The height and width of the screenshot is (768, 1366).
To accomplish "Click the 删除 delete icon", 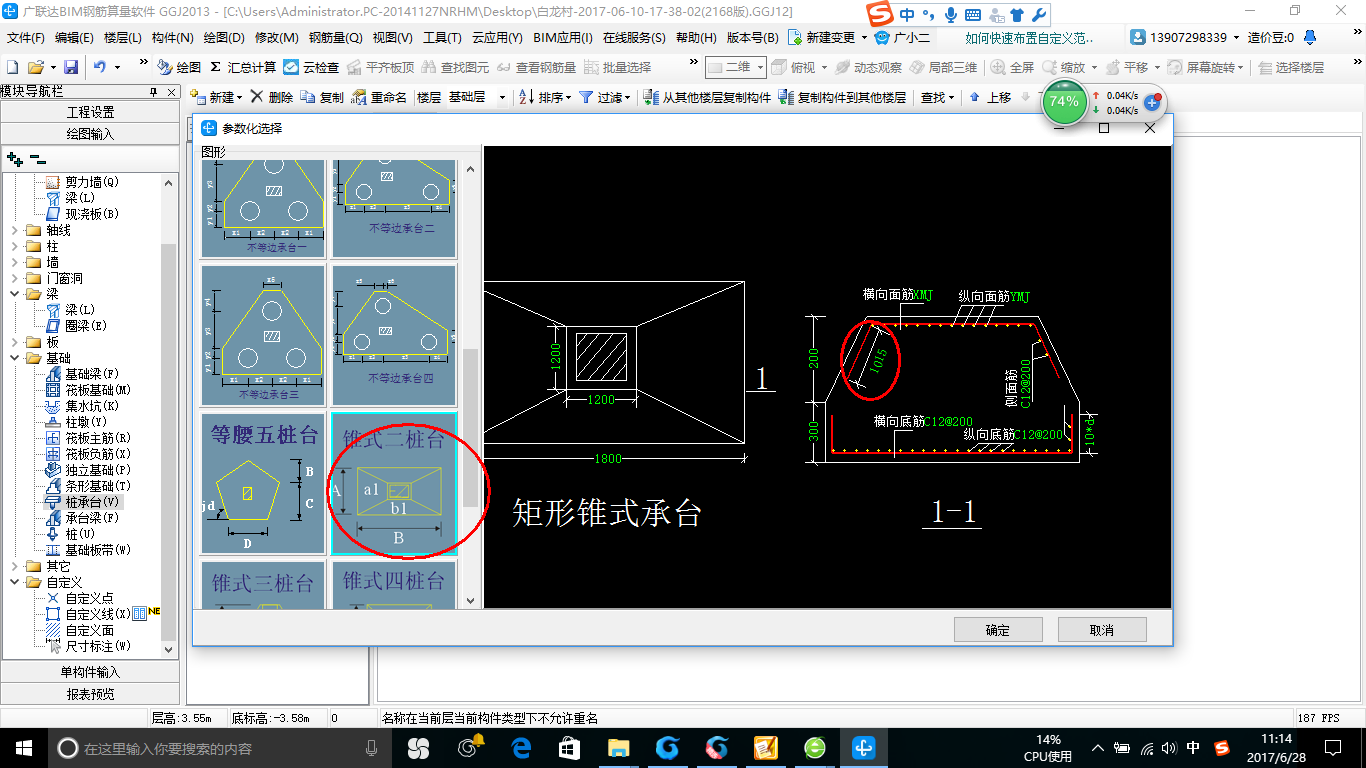I will 257,97.
